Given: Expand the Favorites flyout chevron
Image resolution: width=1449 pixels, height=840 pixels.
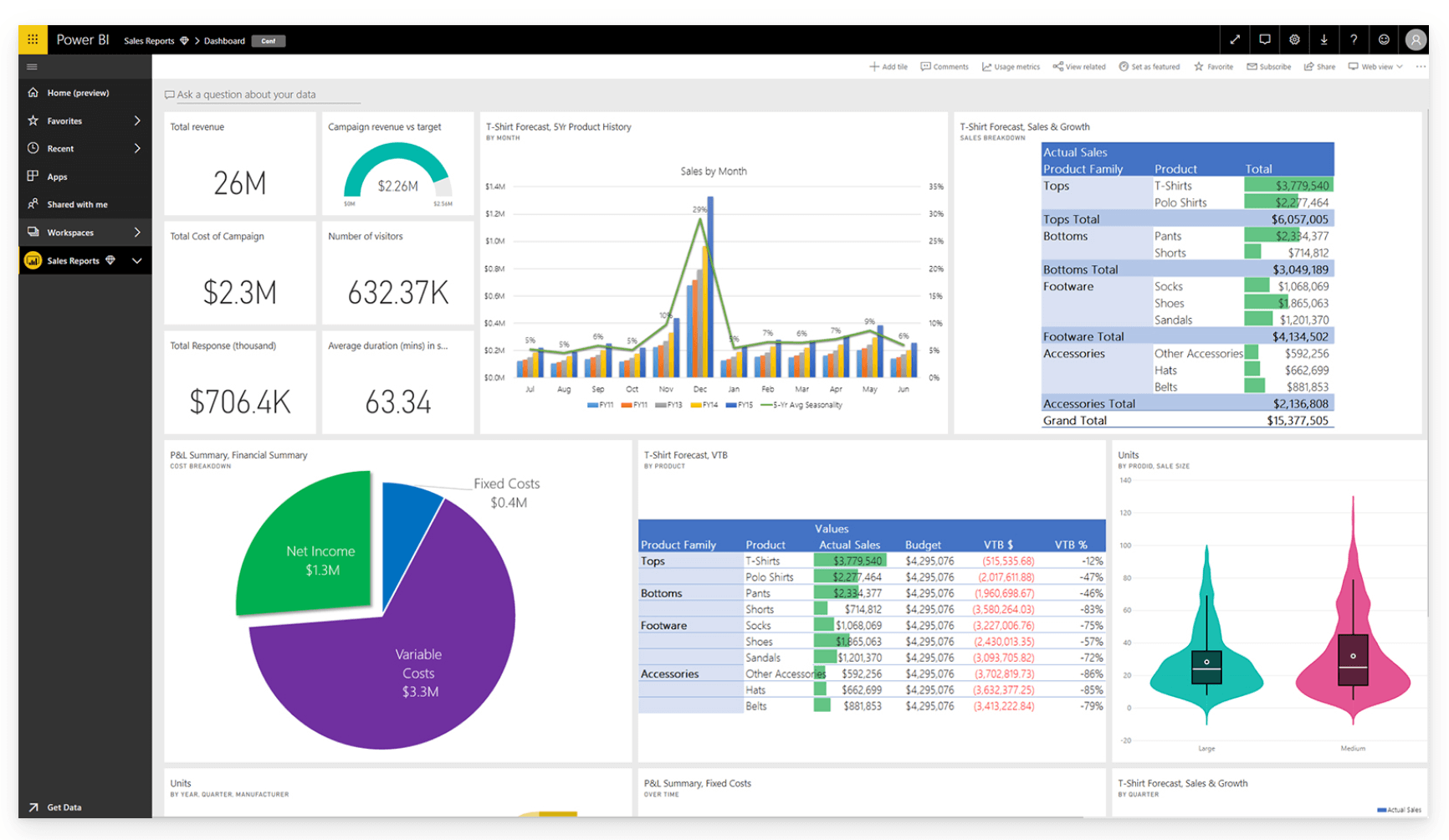Looking at the screenshot, I should pos(137,120).
